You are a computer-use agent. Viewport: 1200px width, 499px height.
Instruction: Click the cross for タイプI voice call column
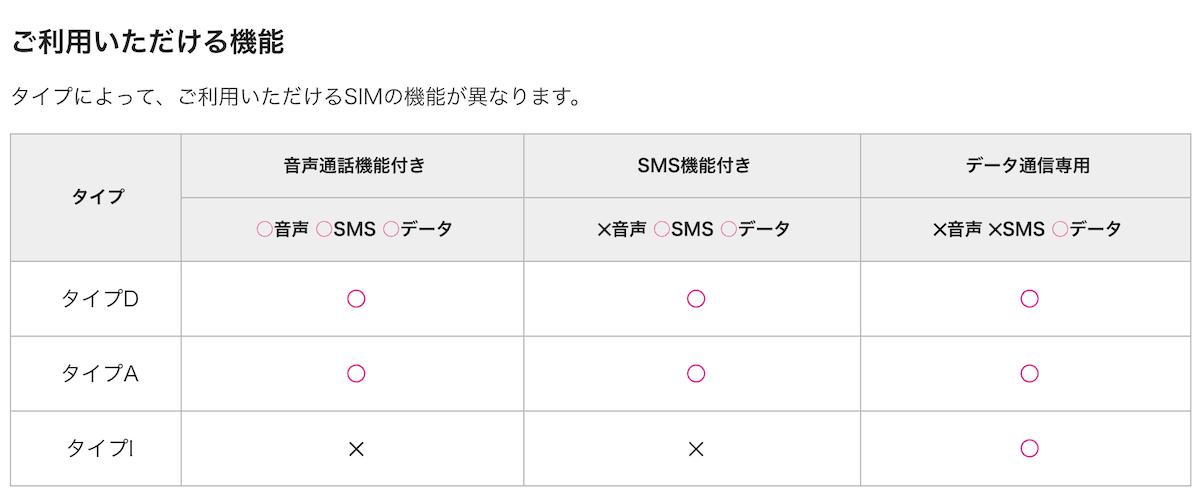tap(355, 449)
